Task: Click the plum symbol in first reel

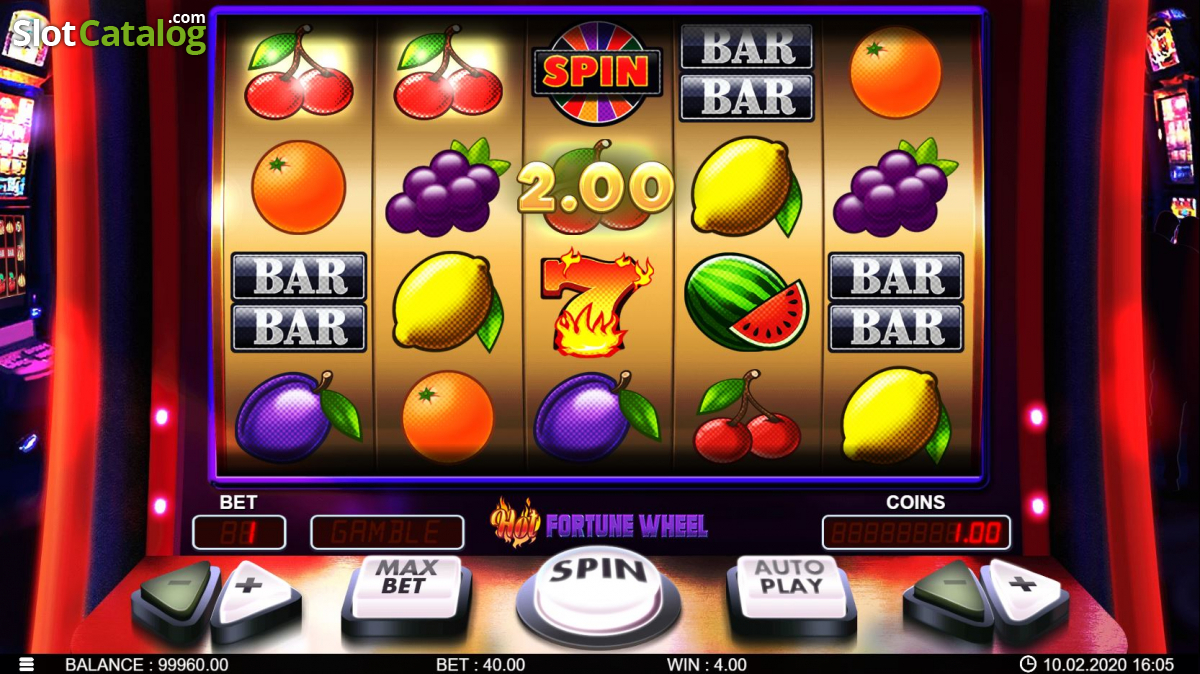Action: pos(297,416)
